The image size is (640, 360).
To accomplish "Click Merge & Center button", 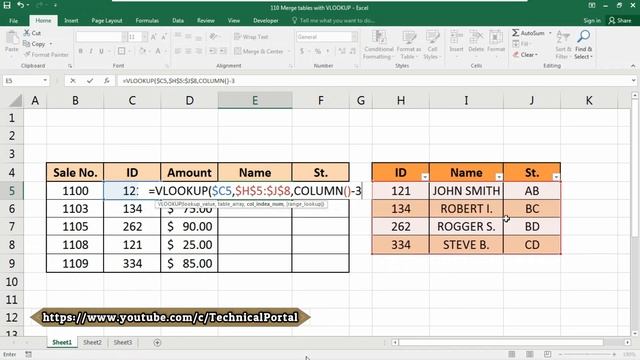I will [259, 51].
